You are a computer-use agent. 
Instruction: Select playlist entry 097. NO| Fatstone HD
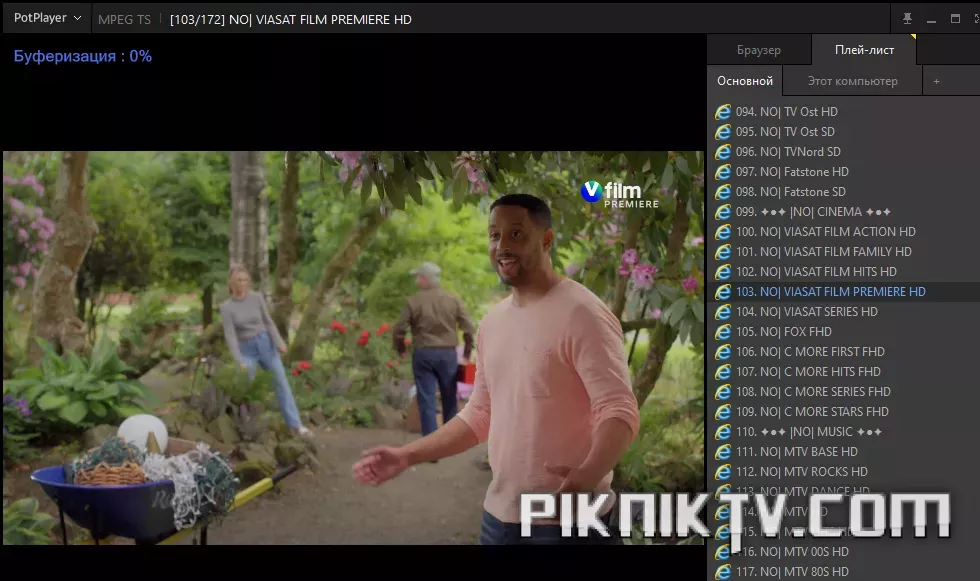coord(844,172)
